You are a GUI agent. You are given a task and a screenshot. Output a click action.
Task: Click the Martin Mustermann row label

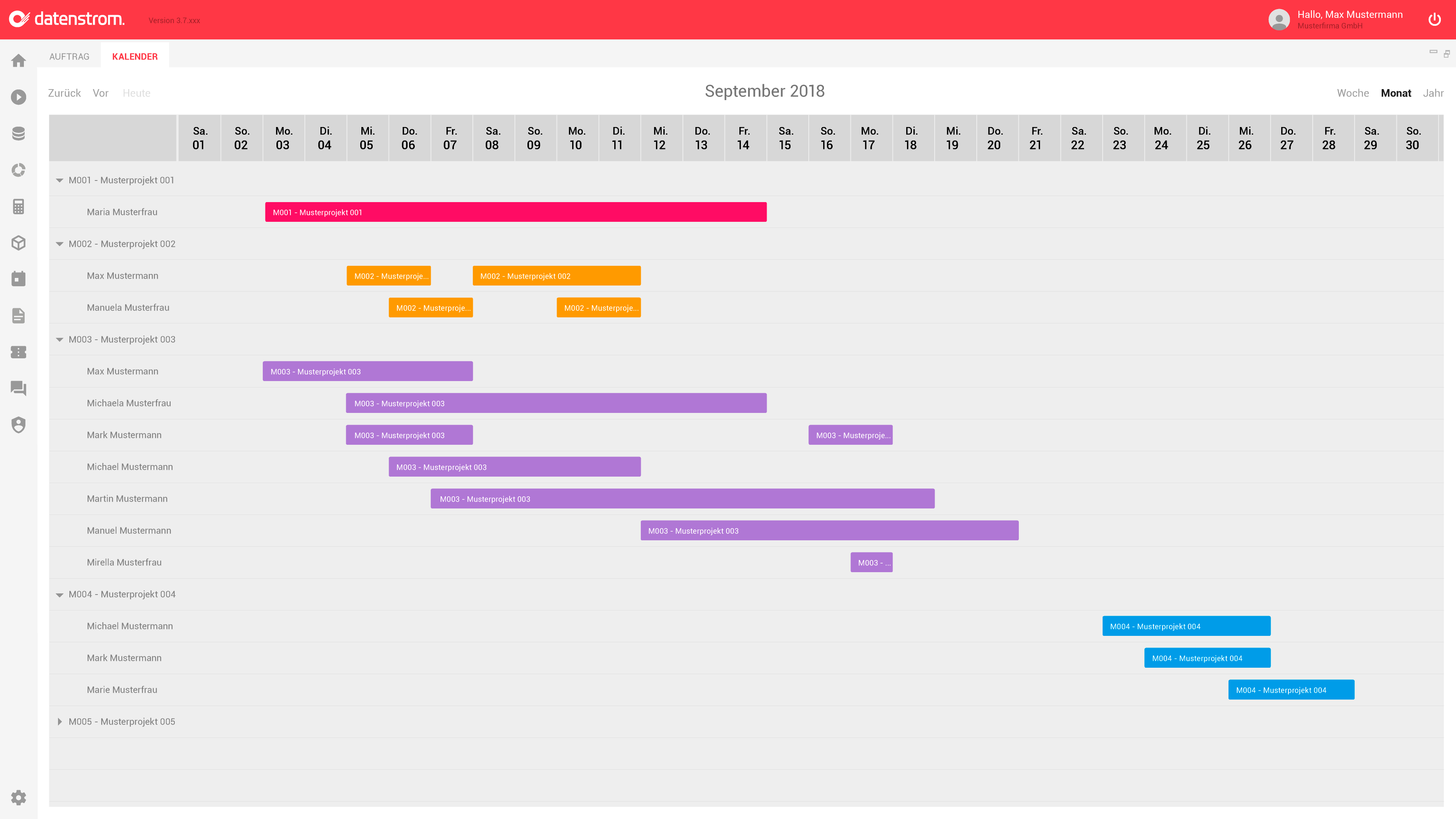[127, 499]
